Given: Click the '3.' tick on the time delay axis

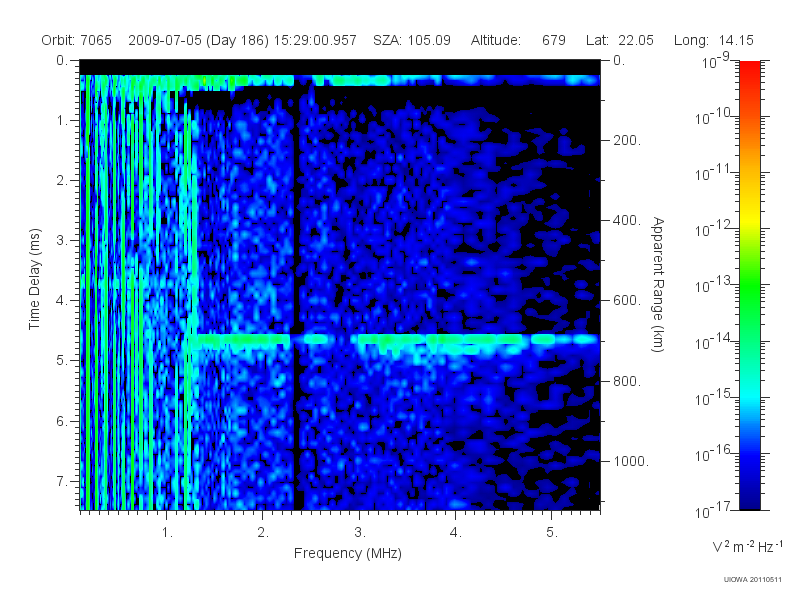Looking at the screenshot, I should coord(62,241).
